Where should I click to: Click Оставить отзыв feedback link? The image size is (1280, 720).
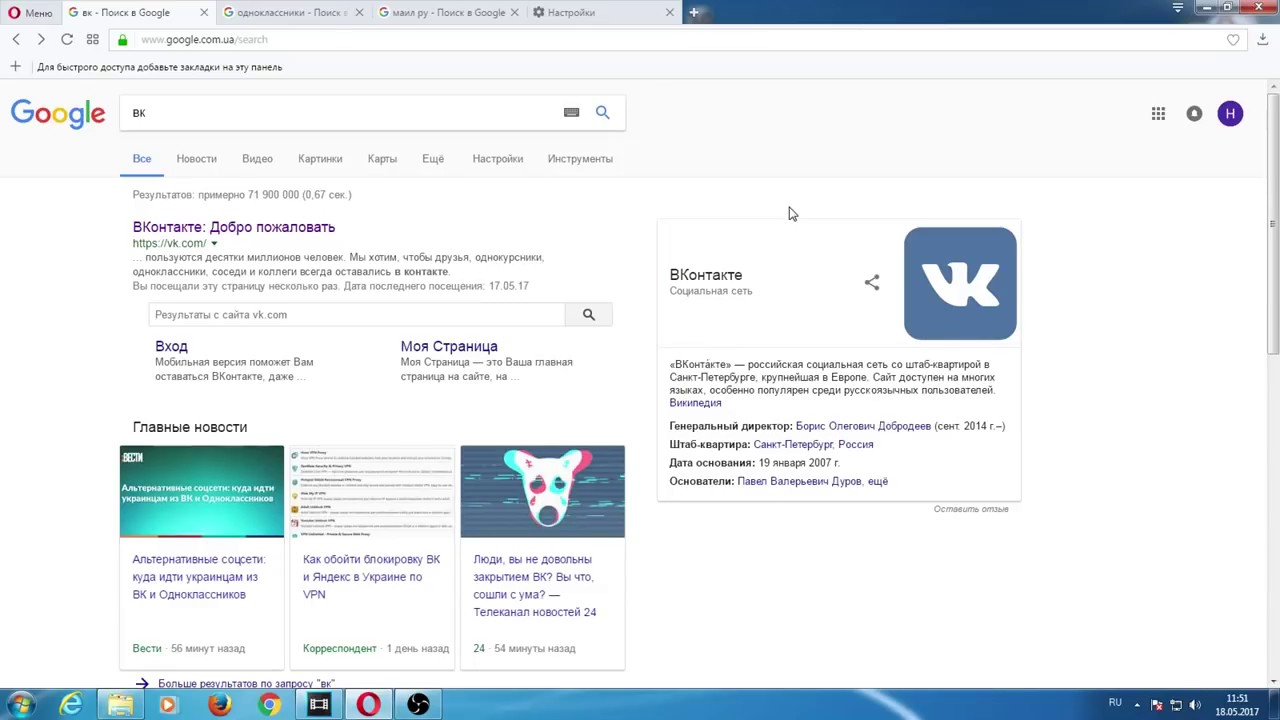point(971,509)
